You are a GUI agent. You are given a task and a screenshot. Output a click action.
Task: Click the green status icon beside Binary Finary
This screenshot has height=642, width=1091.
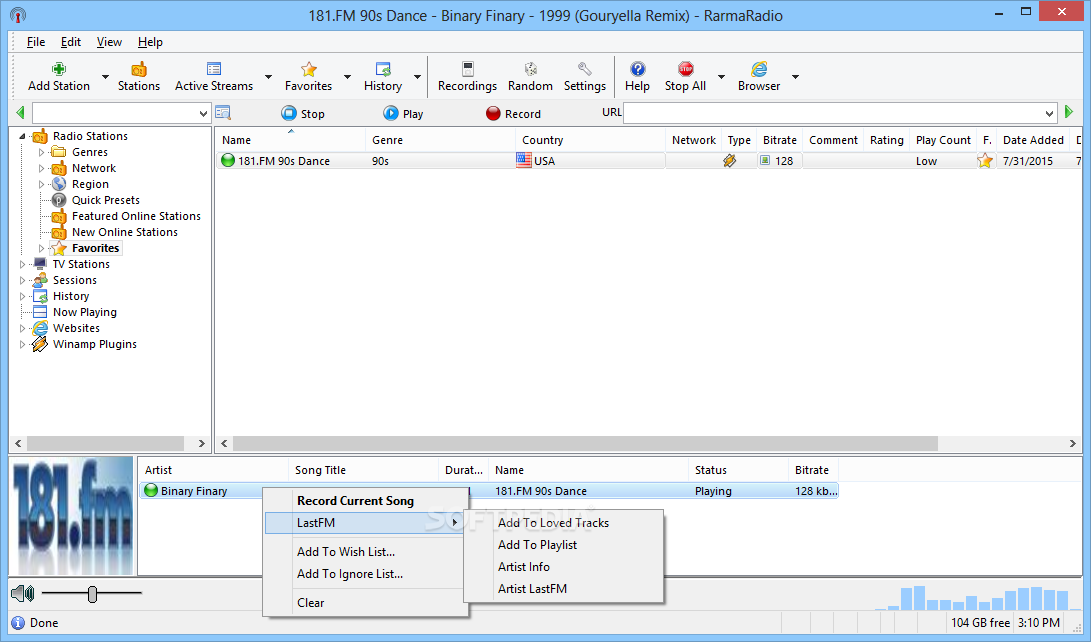pyautogui.click(x=151, y=490)
